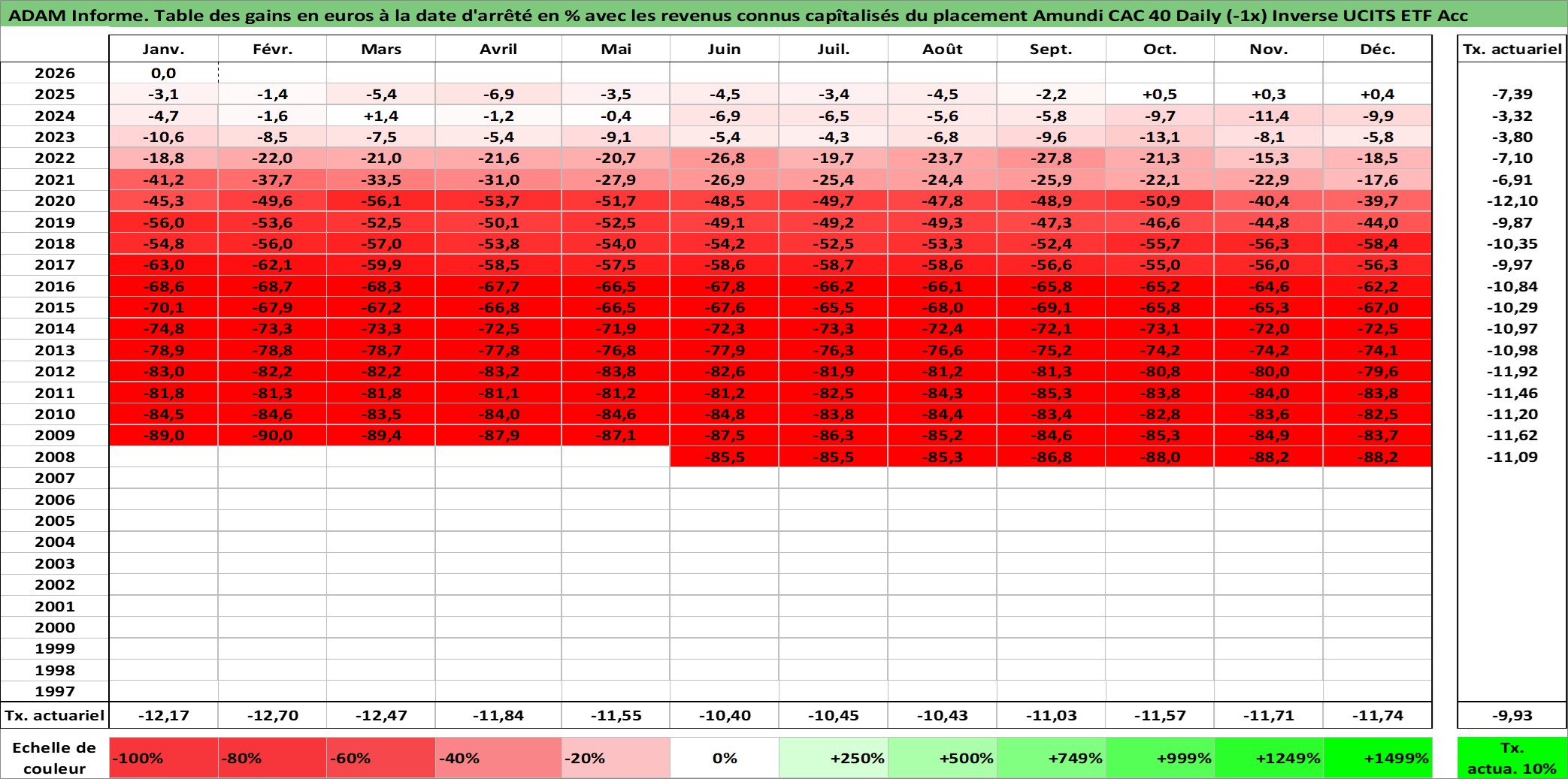Select the -44,0 value in December 2019
The height and width of the screenshot is (779, 1568).
pos(1378,222)
